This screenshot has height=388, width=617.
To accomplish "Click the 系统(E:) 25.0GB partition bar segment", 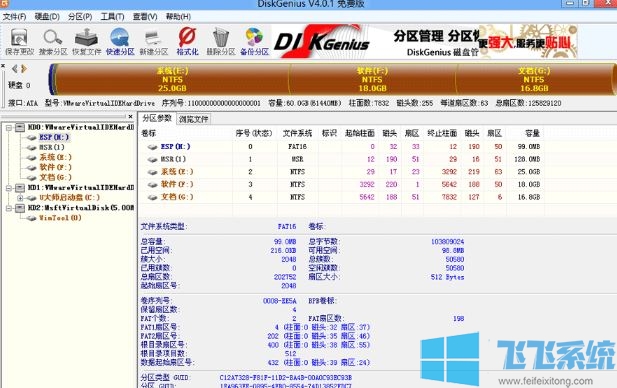I will click(172, 79).
